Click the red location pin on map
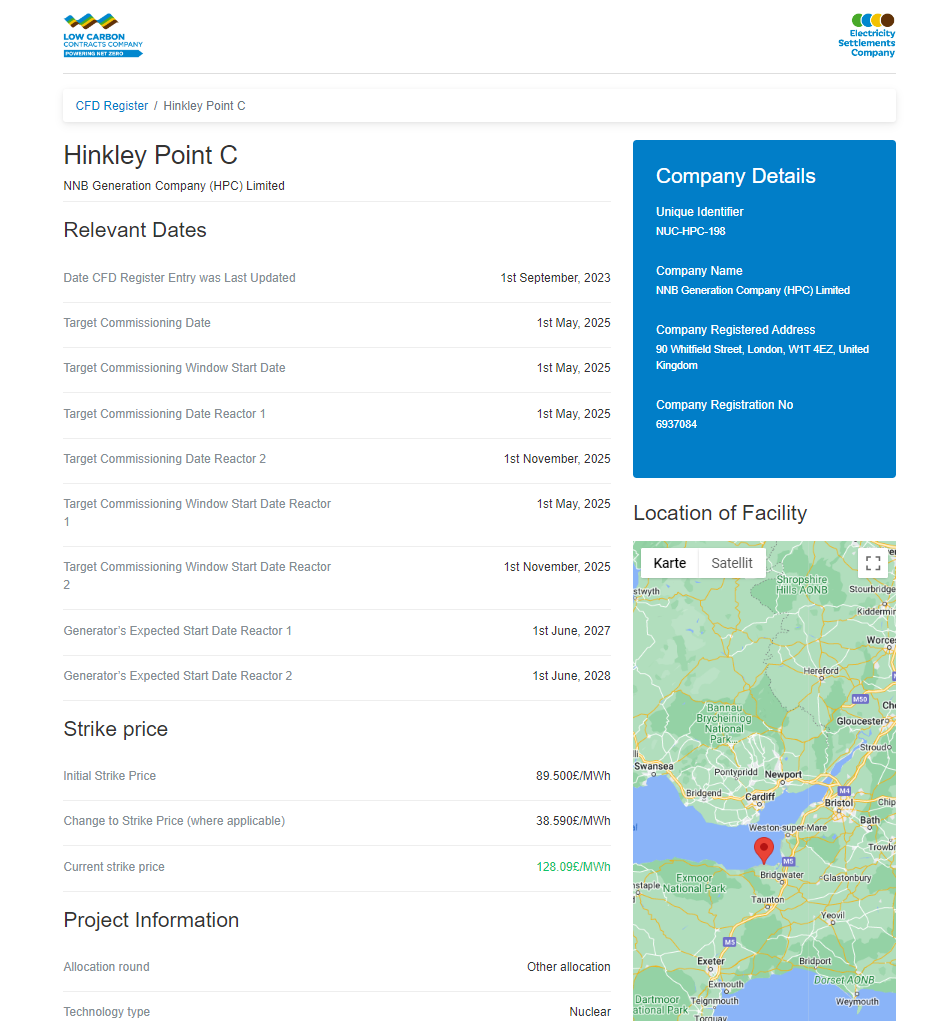This screenshot has width=936, height=1021. (x=764, y=850)
